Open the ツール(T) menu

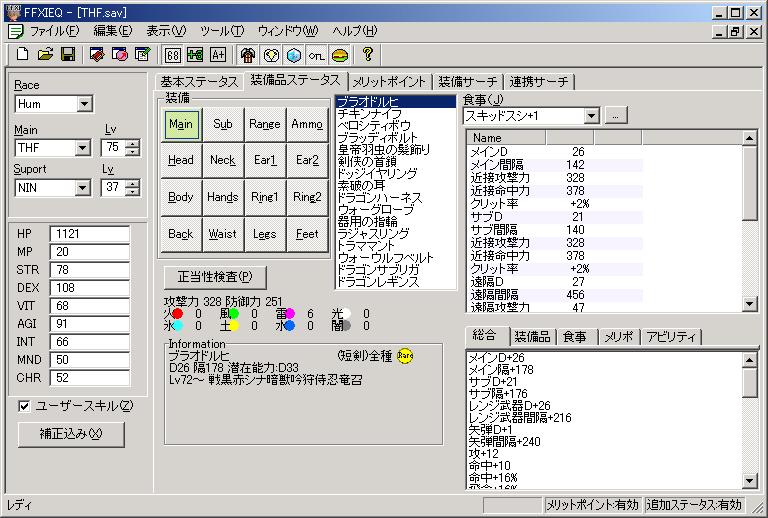pyautogui.click(x=222, y=31)
